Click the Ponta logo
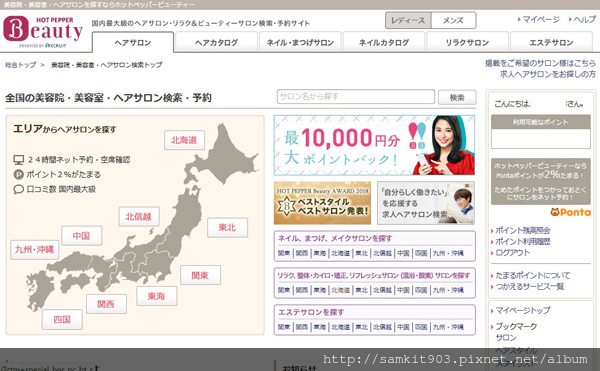This screenshot has height=371, width=600. click(571, 212)
